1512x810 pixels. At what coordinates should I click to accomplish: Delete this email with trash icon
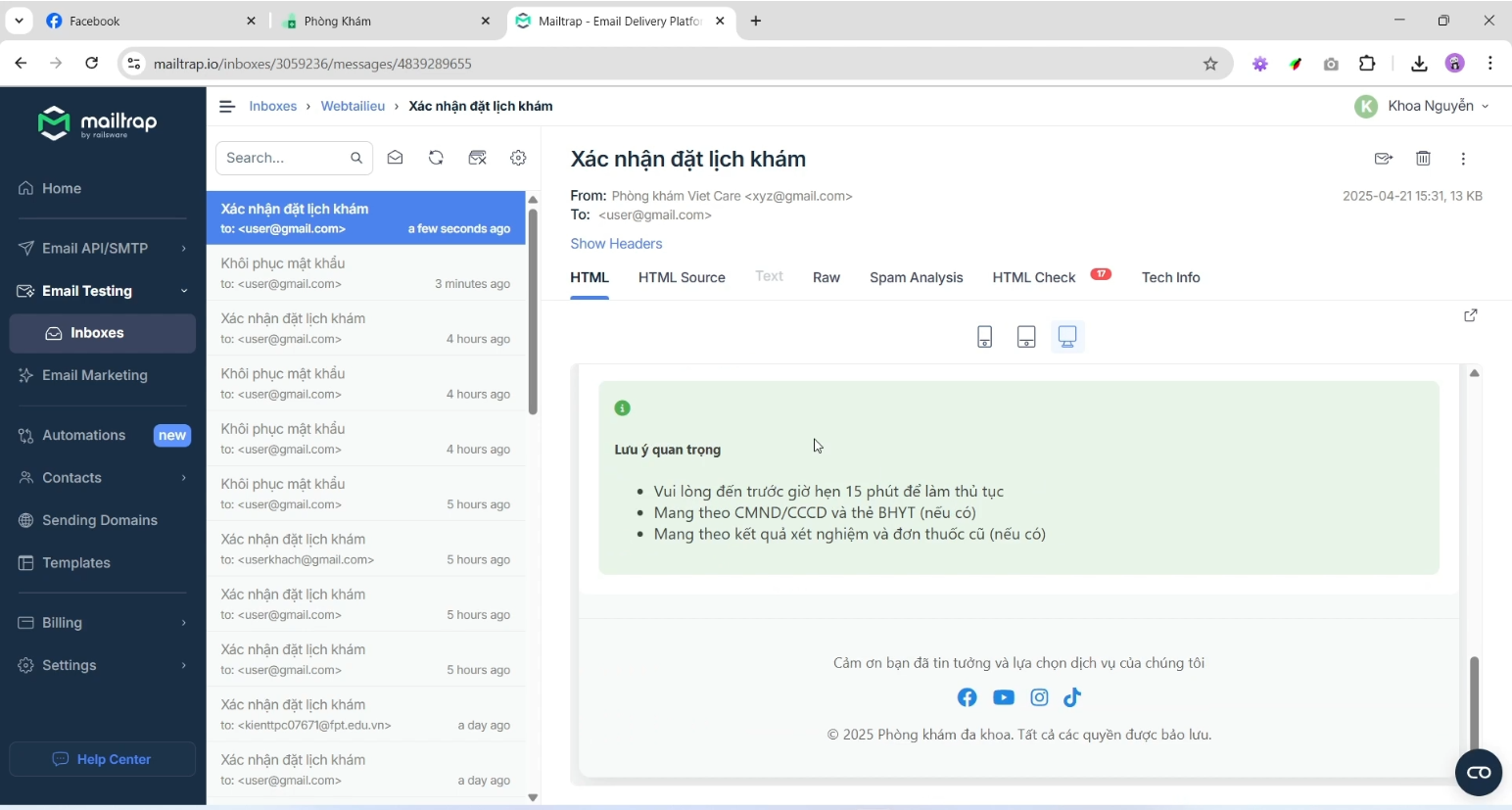click(1424, 159)
